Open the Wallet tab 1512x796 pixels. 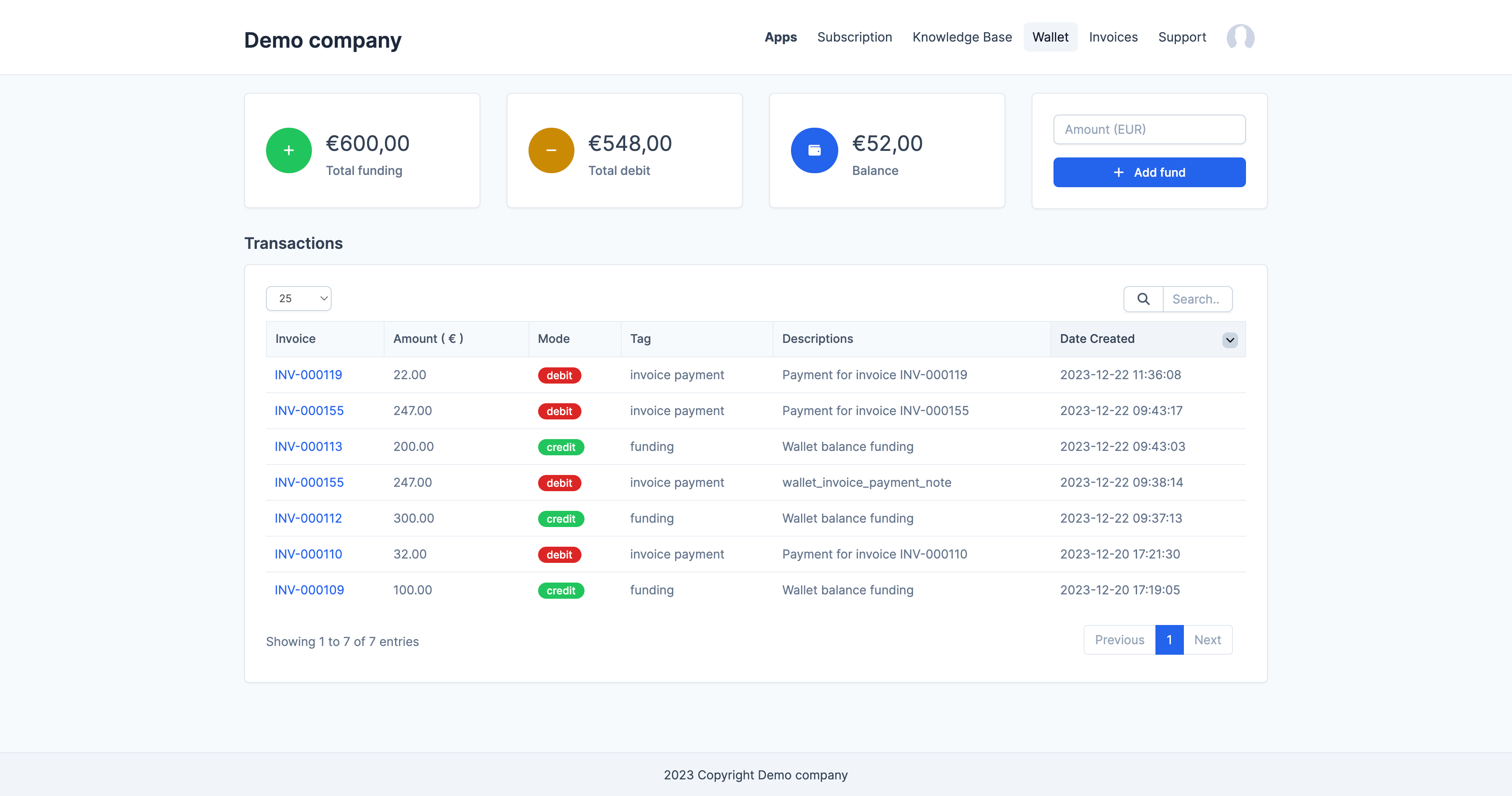coord(1050,37)
